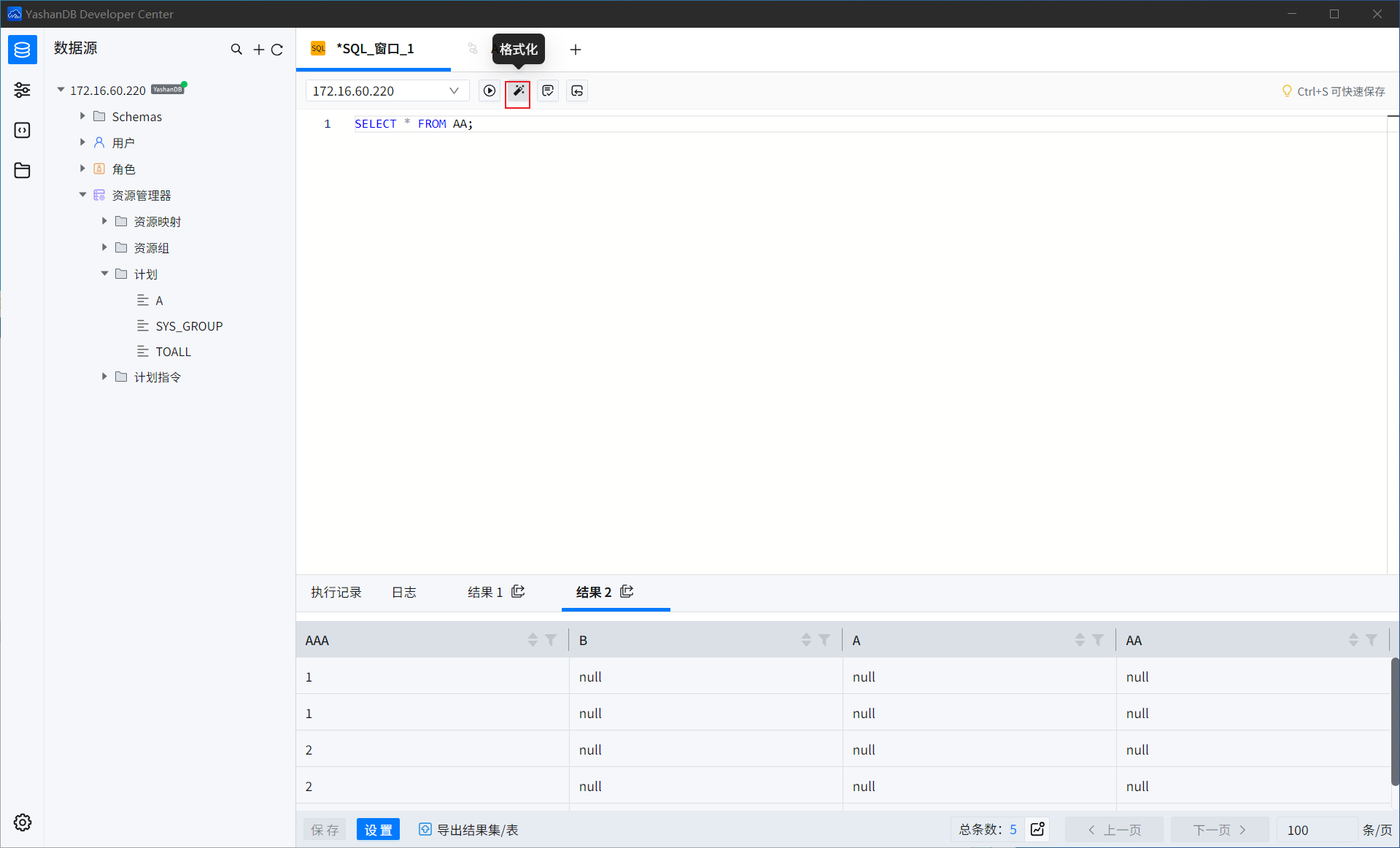The image size is (1400, 848).
Task: Switch to the 执行记录 tab
Action: [336, 592]
